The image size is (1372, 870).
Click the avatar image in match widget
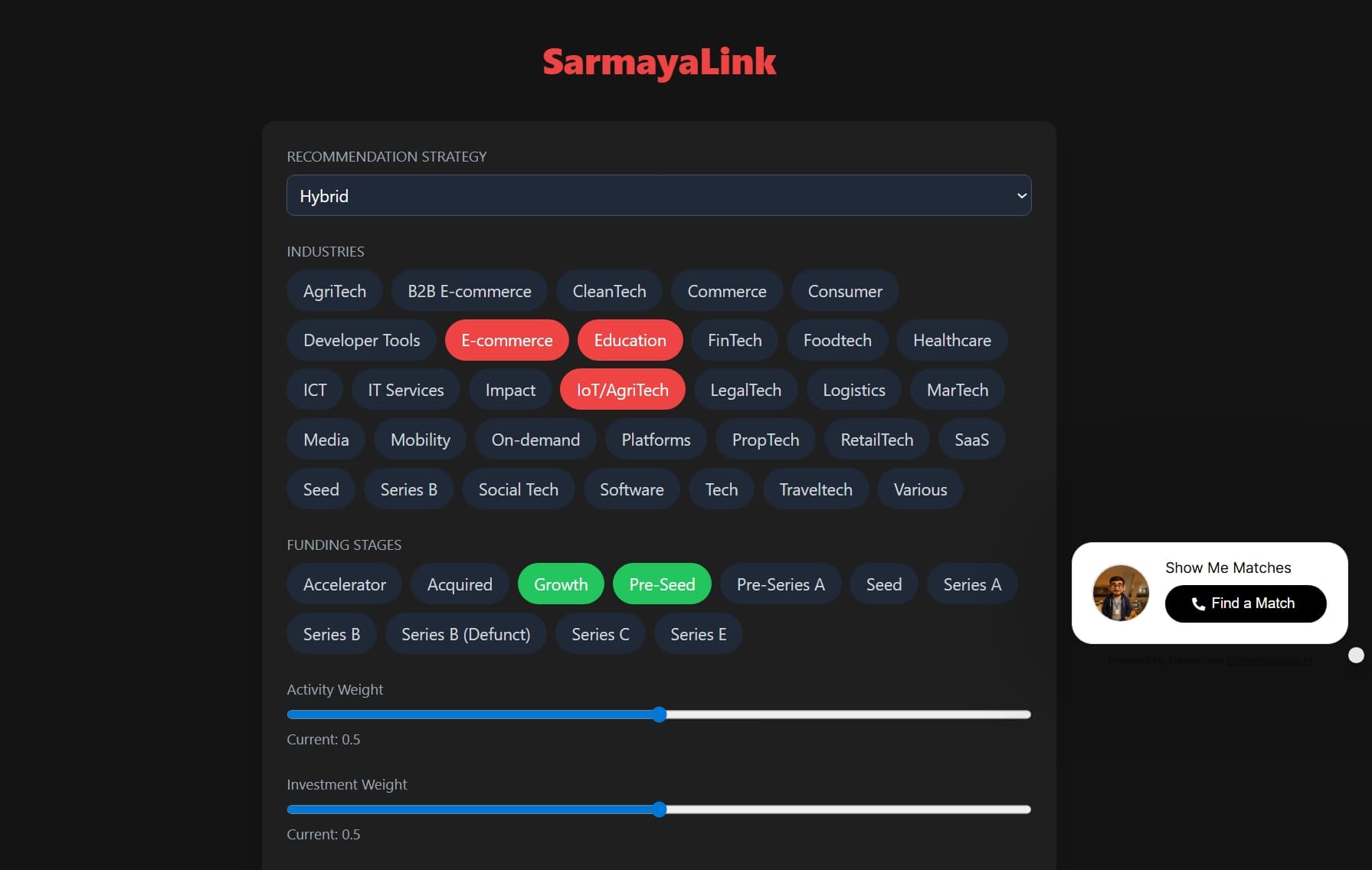(x=1121, y=593)
